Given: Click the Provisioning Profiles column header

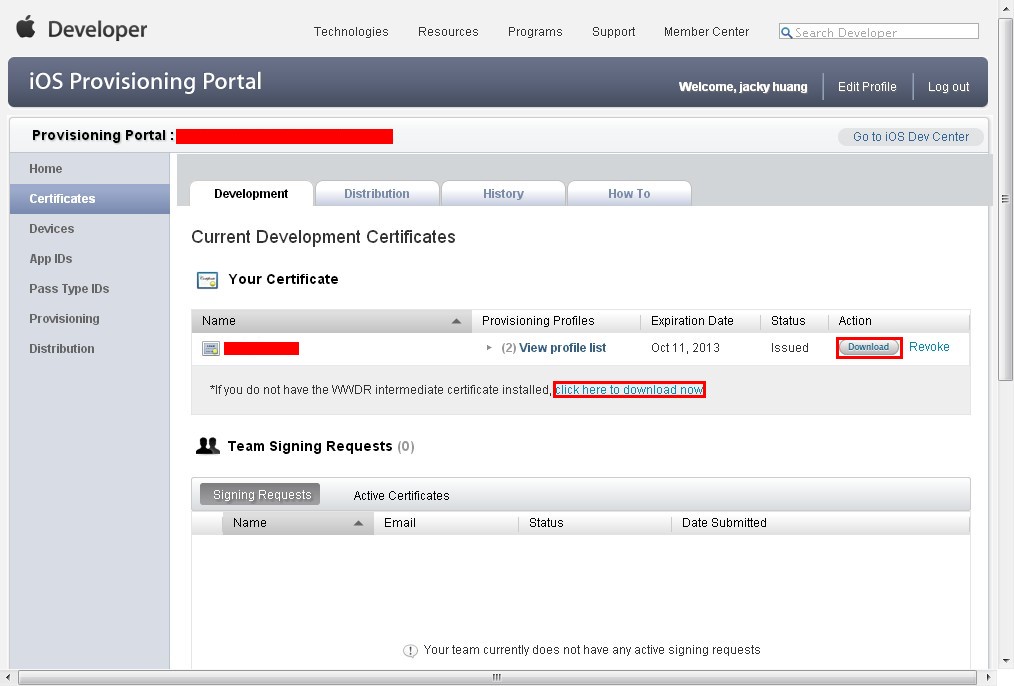Looking at the screenshot, I should 556,321.
